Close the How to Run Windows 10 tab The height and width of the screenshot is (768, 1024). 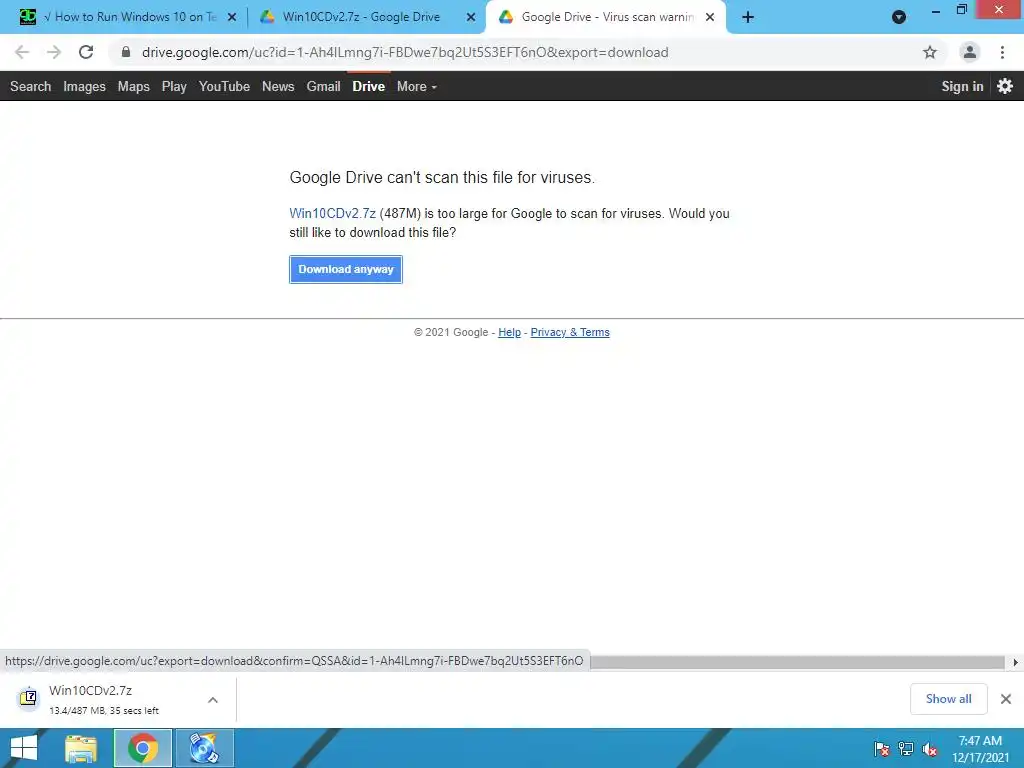point(232,18)
